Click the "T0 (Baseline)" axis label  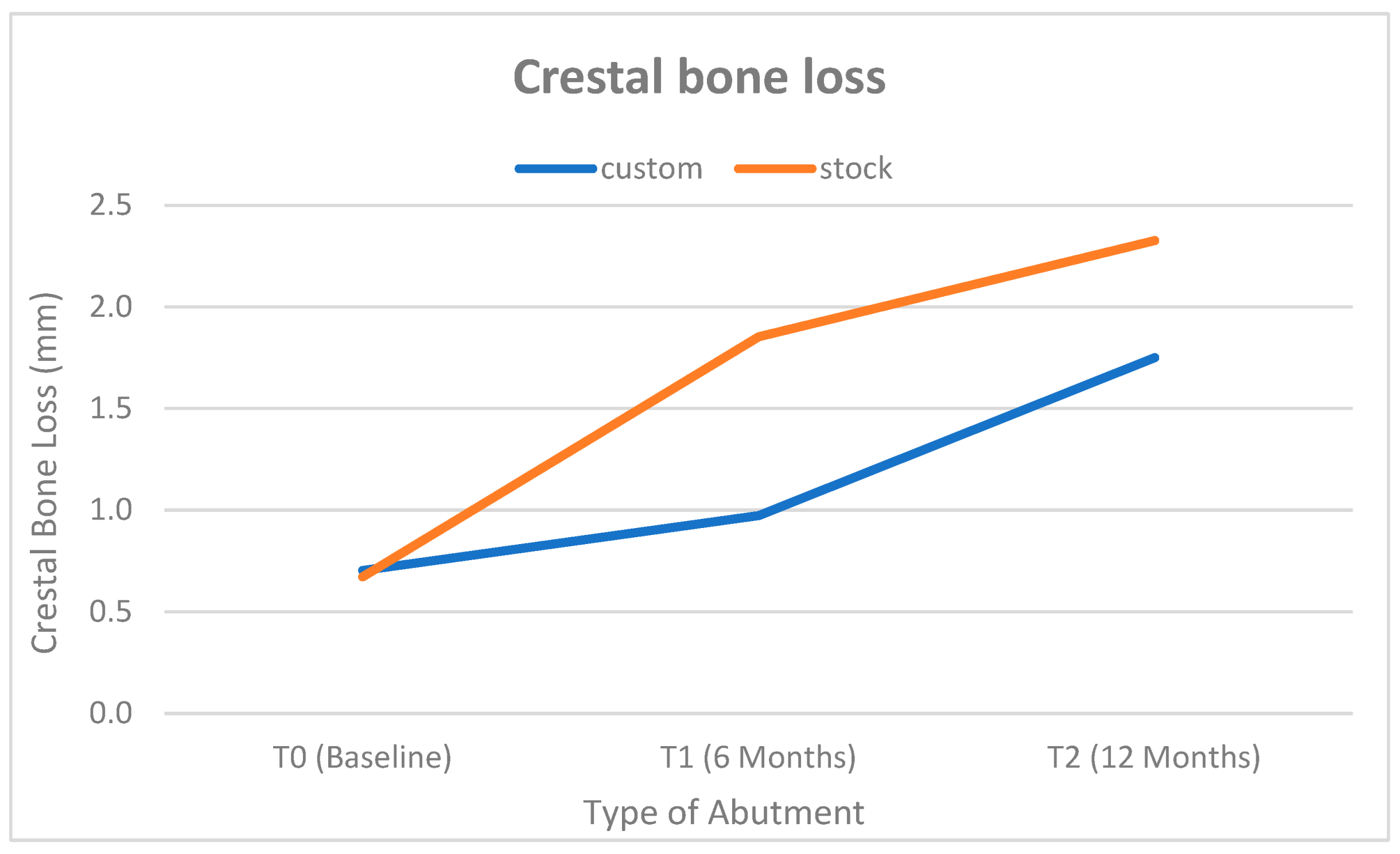pyautogui.click(x=362, y=757)
